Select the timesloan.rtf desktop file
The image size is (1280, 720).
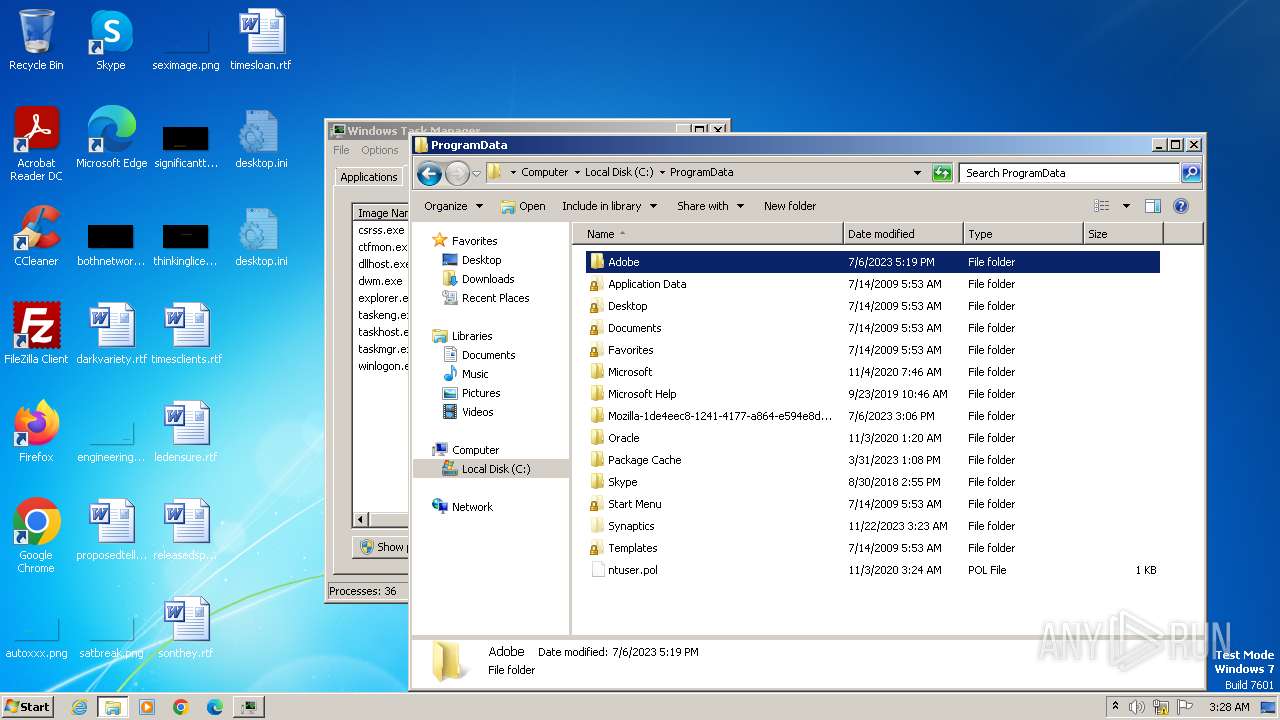tap(261, 40)
